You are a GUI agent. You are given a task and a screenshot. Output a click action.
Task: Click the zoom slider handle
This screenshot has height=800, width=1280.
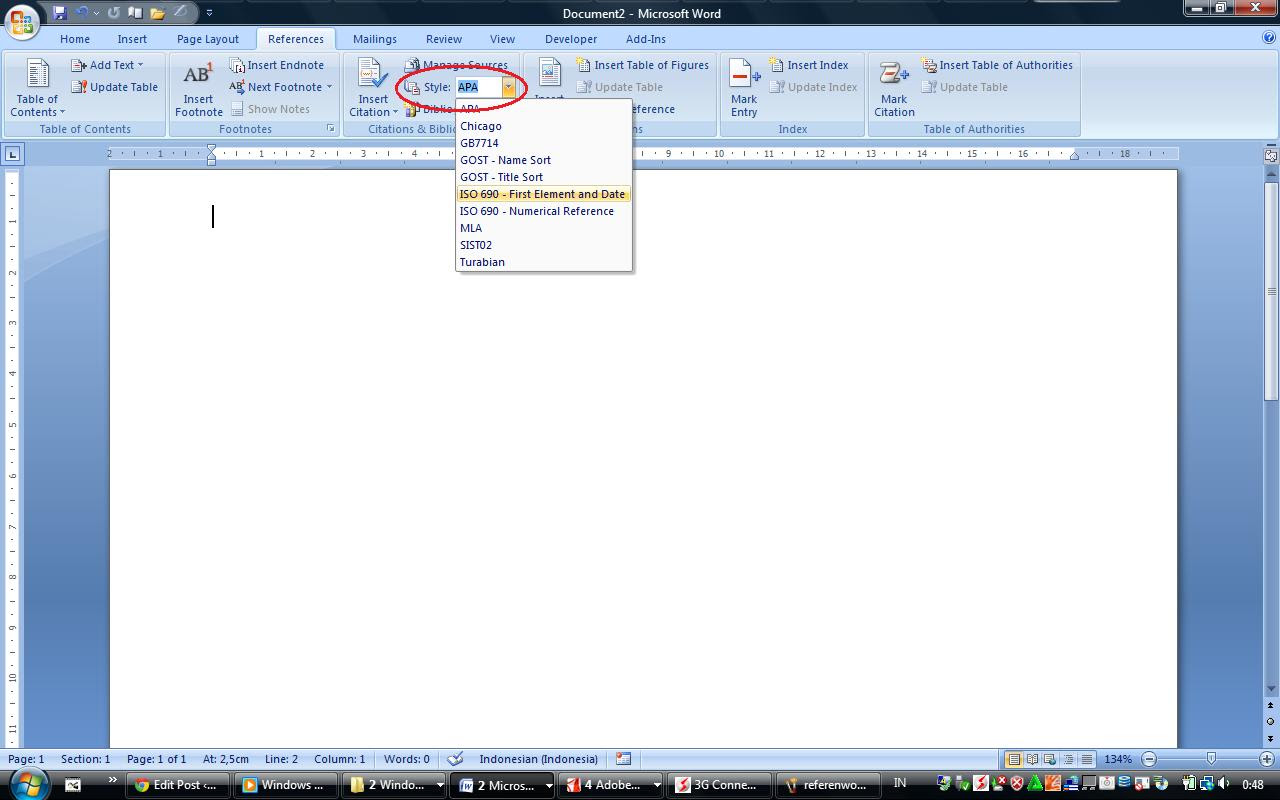click(1212, 759)
